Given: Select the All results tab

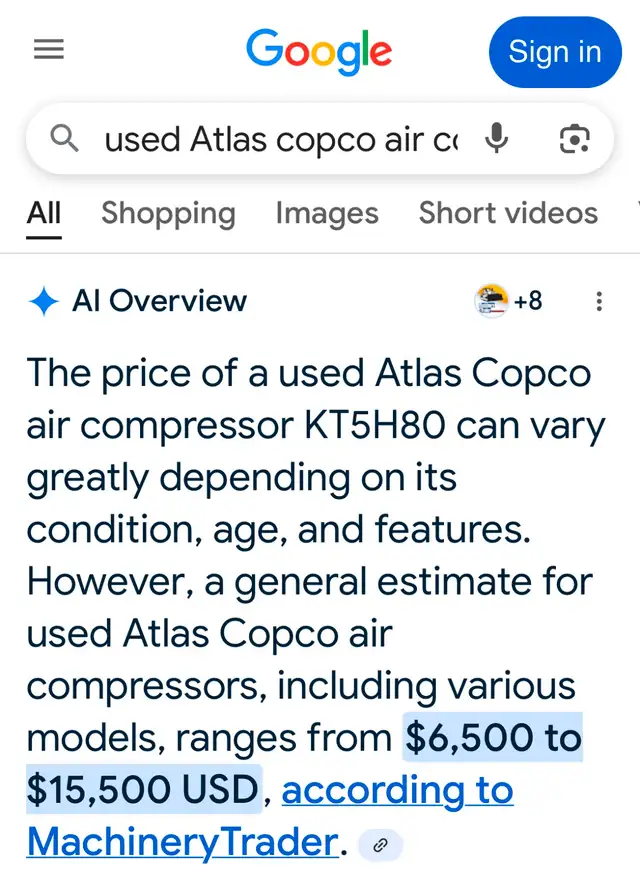Looking at the screenshot, I should (x=43, y=214).
